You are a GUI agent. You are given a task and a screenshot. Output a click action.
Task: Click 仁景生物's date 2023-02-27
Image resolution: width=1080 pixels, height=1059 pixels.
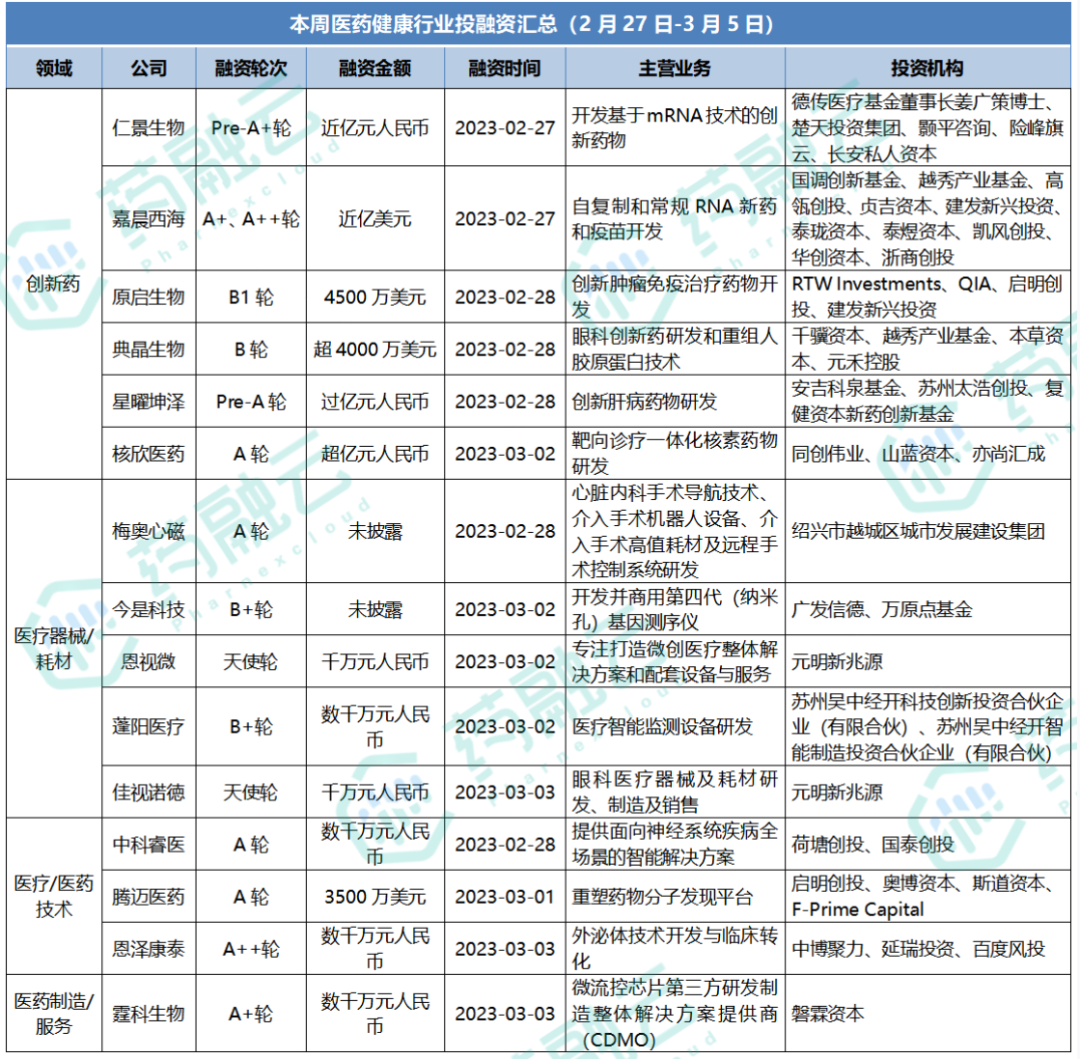pyautogui.click(x=504, y=128)
